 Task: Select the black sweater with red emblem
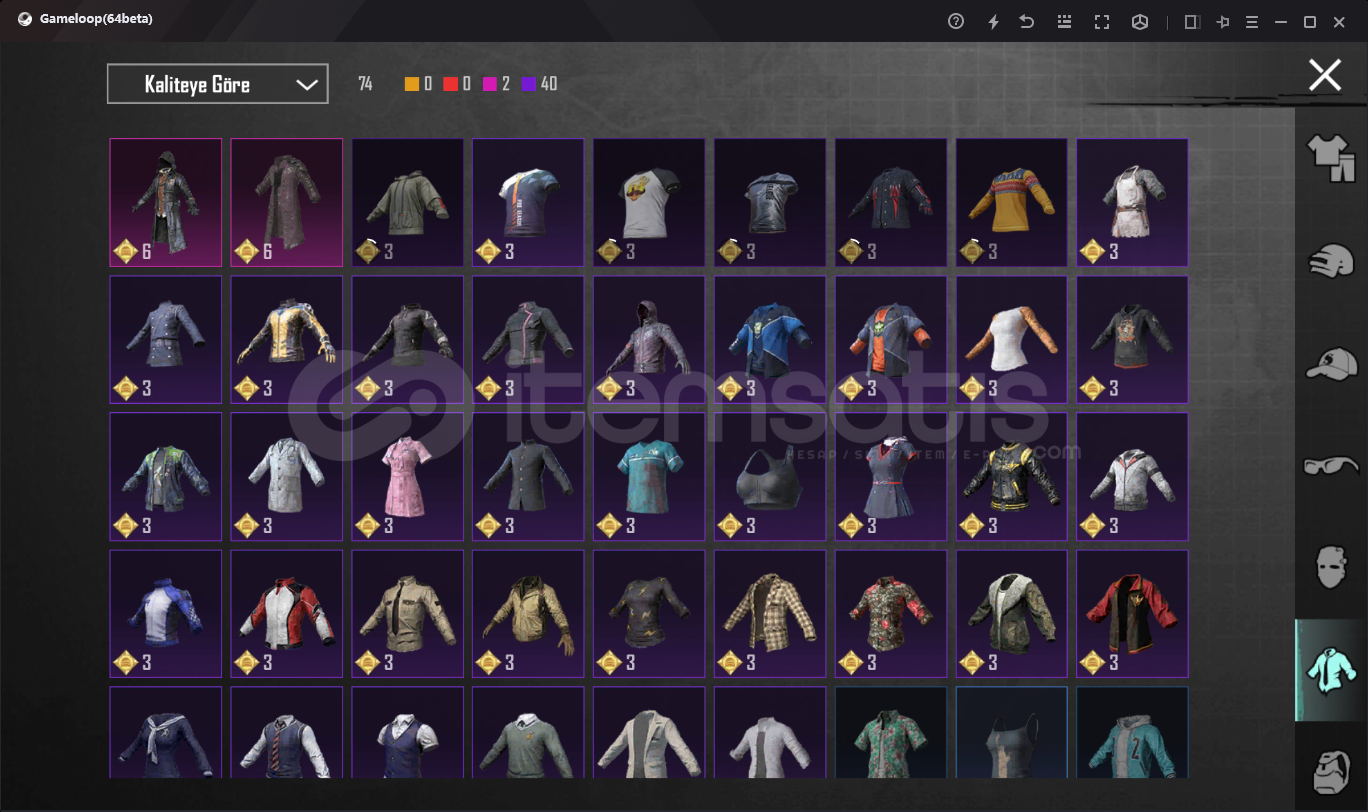click(x=1132, y=340)
